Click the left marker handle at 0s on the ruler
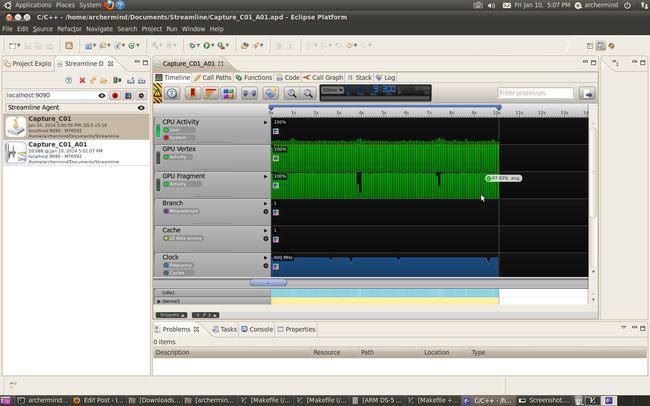Screen dimensions: 650x406 click(271, 108)
